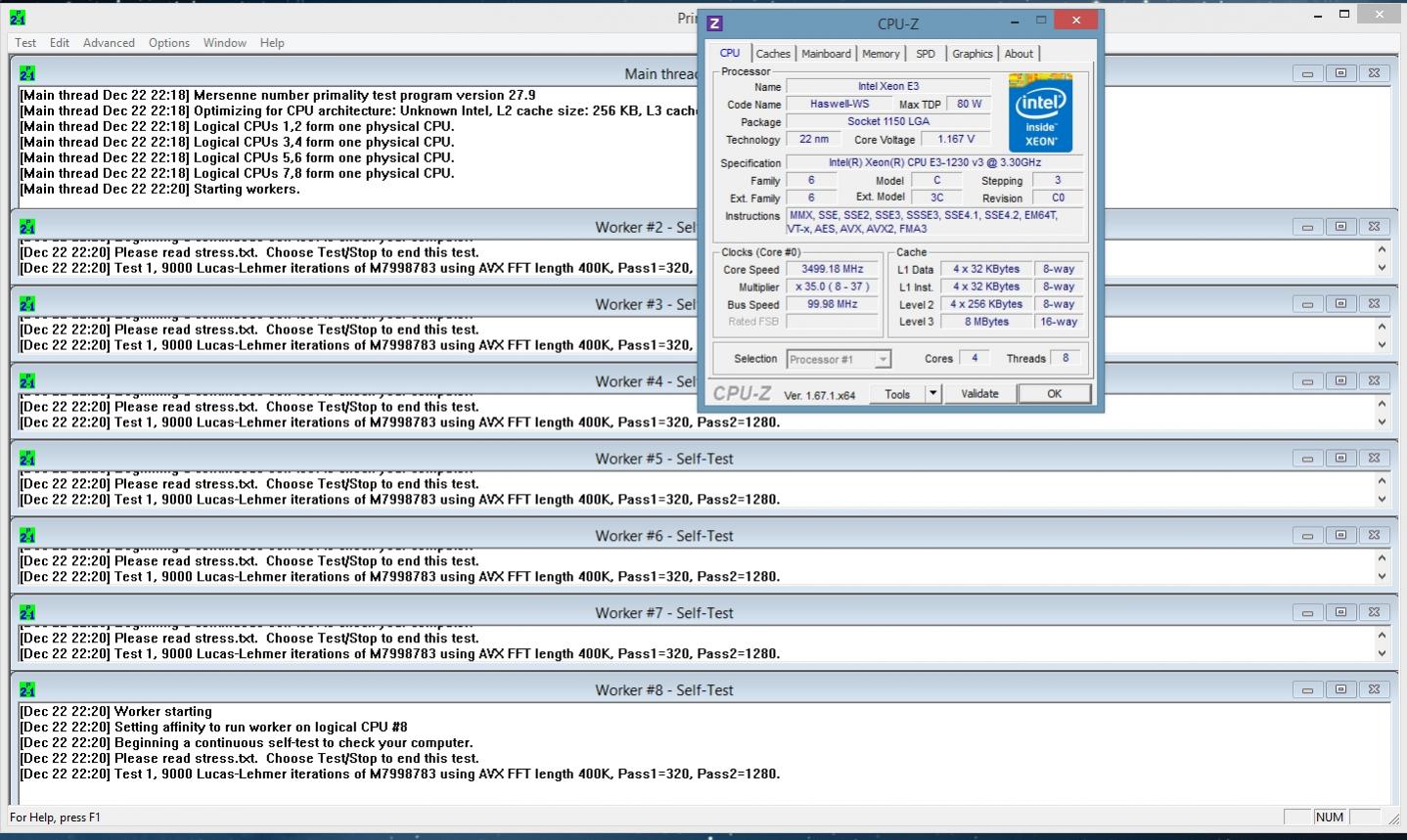Maximize the Worker #8 child window

(1340, 690)
